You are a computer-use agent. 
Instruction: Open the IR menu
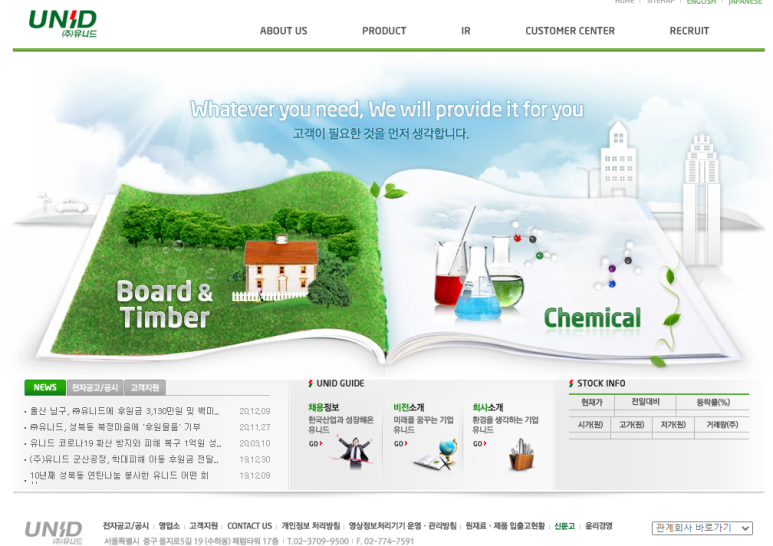point(466,31)
